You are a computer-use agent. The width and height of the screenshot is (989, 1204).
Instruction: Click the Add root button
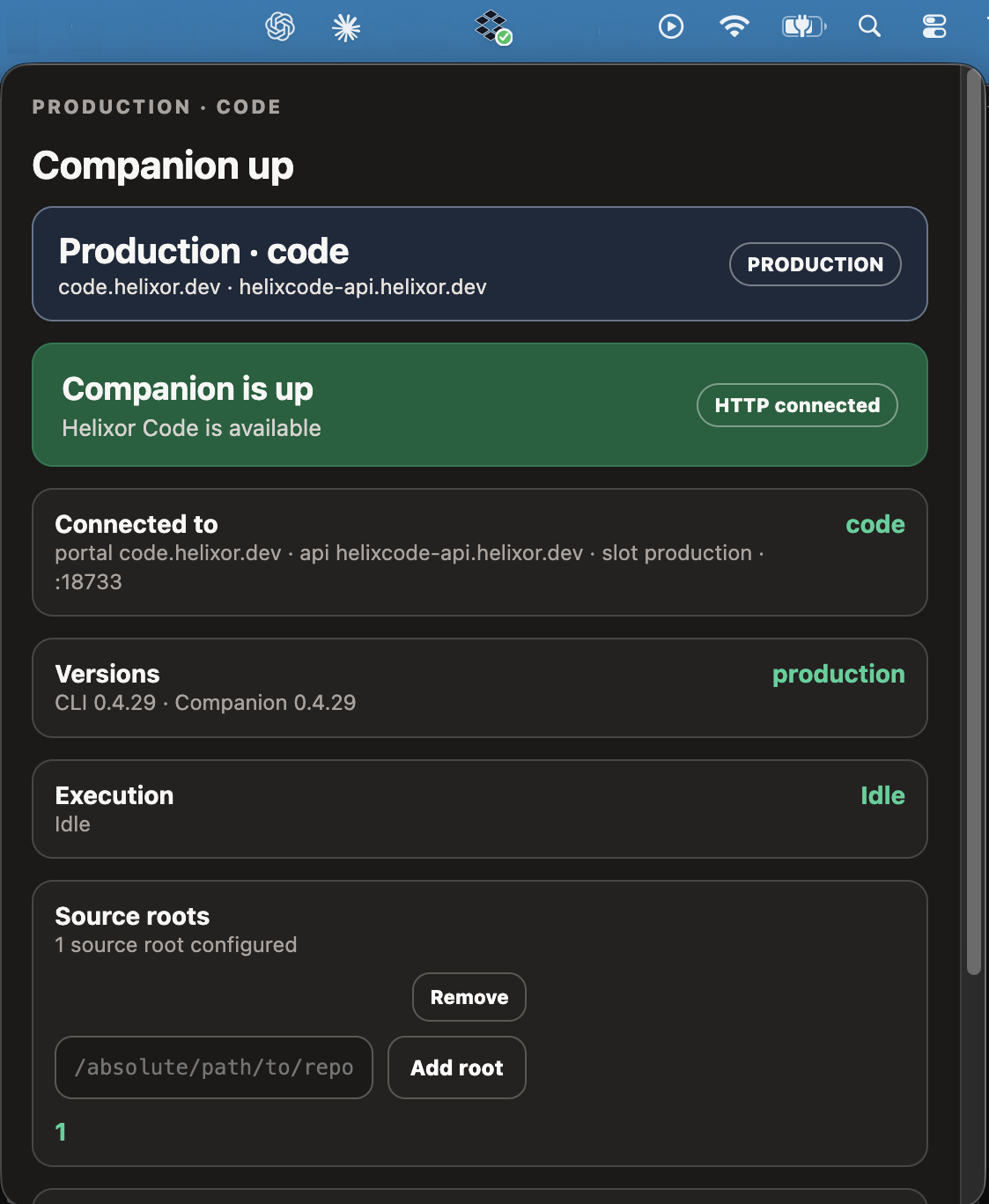pos(457,1067)
